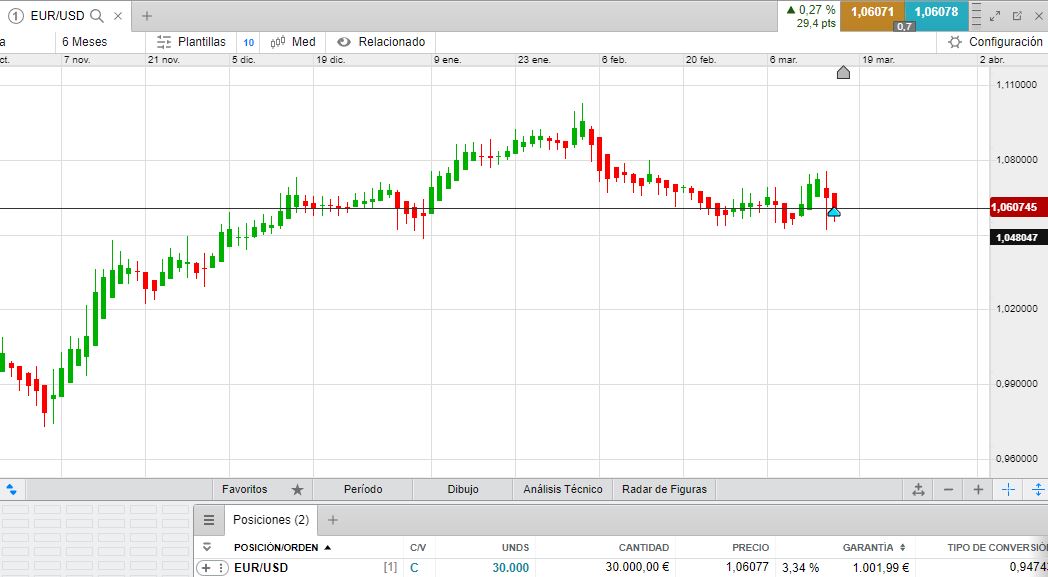
Task: Click the orange sell price 1,06071
Action: 872,12
